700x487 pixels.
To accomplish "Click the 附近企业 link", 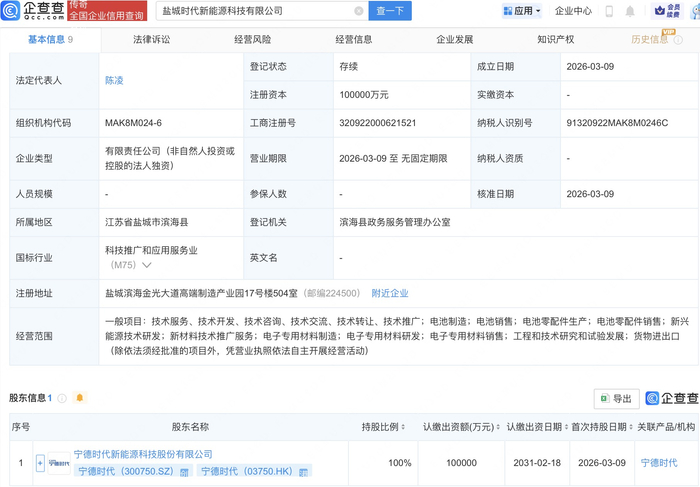I will click(389, 293).
